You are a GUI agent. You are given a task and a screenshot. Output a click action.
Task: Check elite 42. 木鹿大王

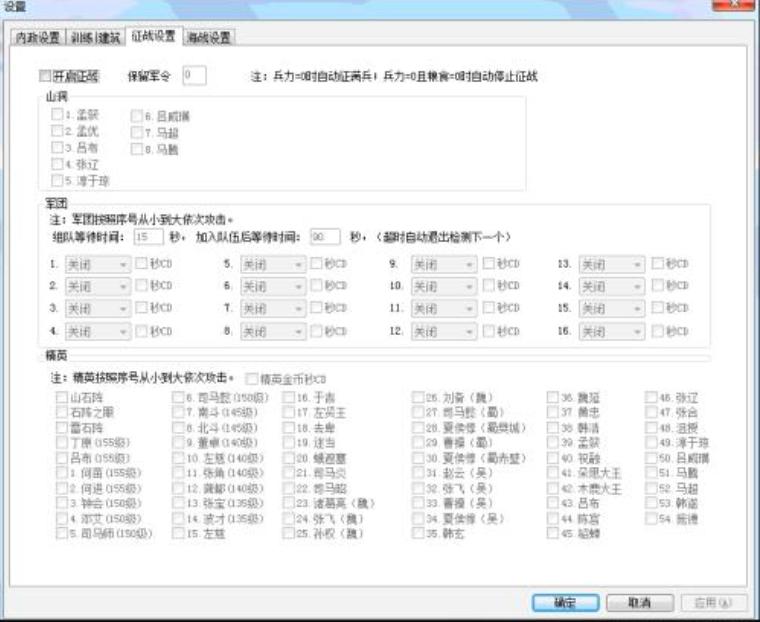tap(553, 488)
